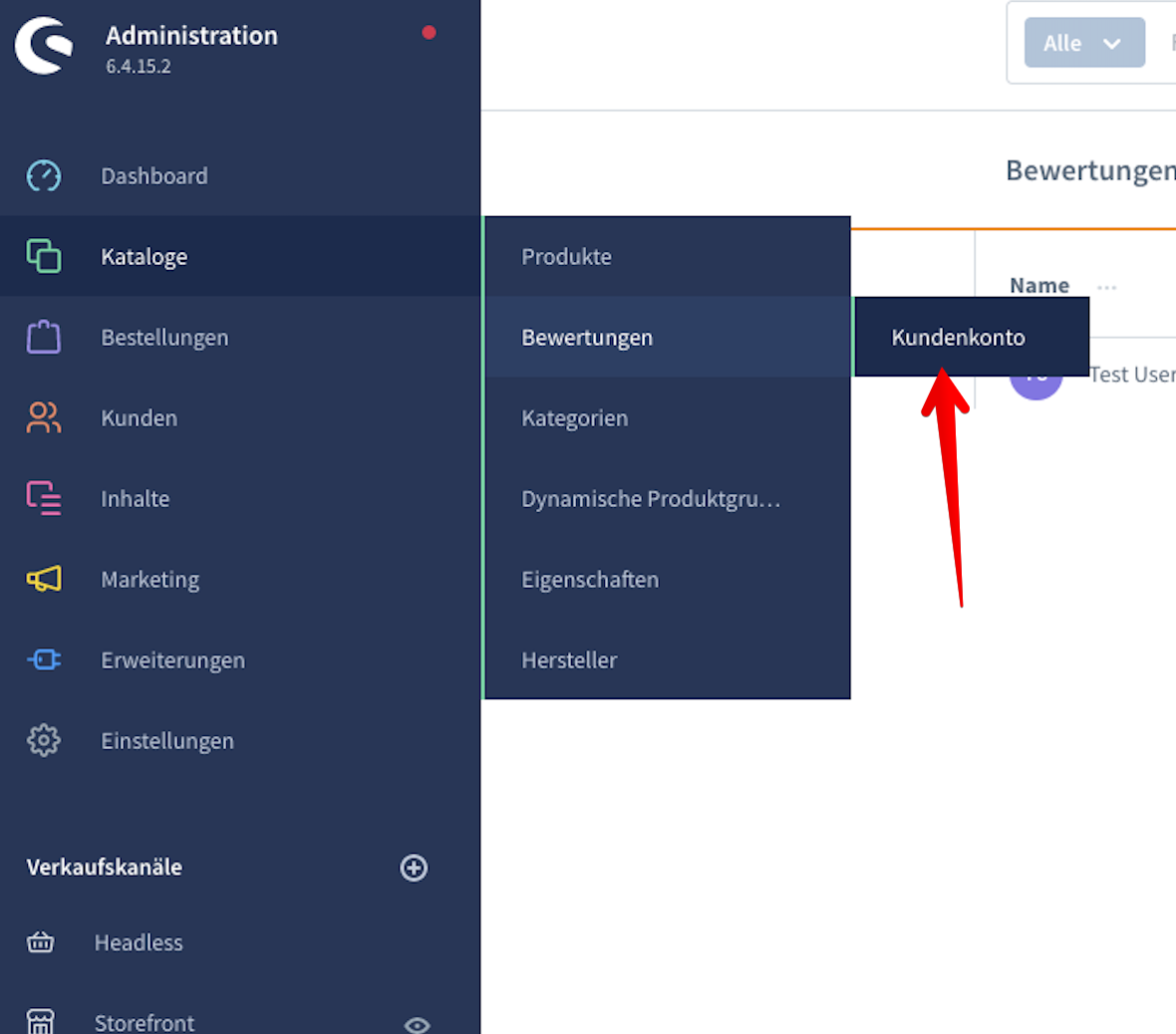Click the Kunden people icon

point(44,418)
